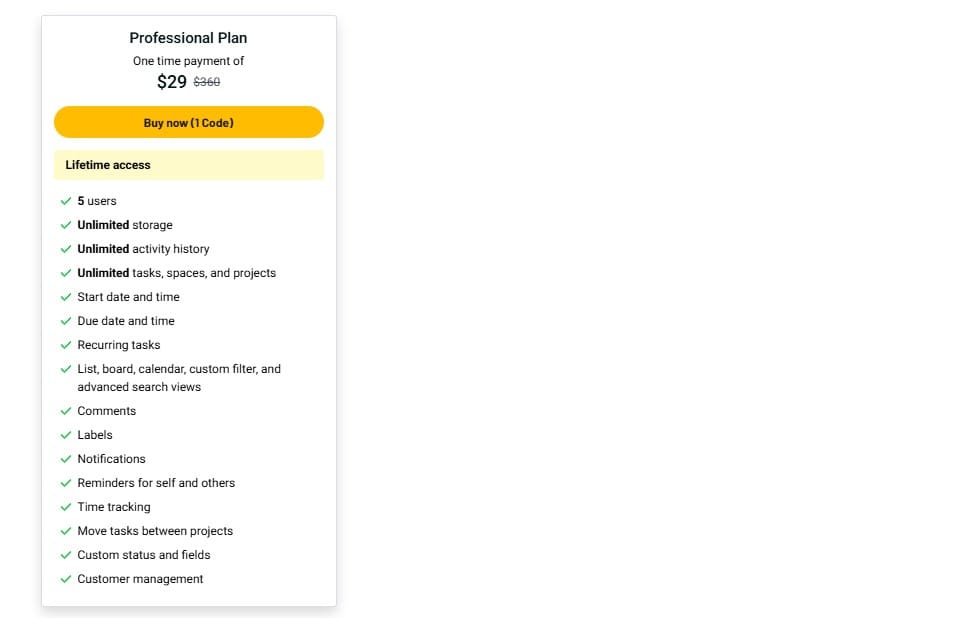Click the checkmark next to Customer management
973x618 pixels.
(x=66, y=579)
